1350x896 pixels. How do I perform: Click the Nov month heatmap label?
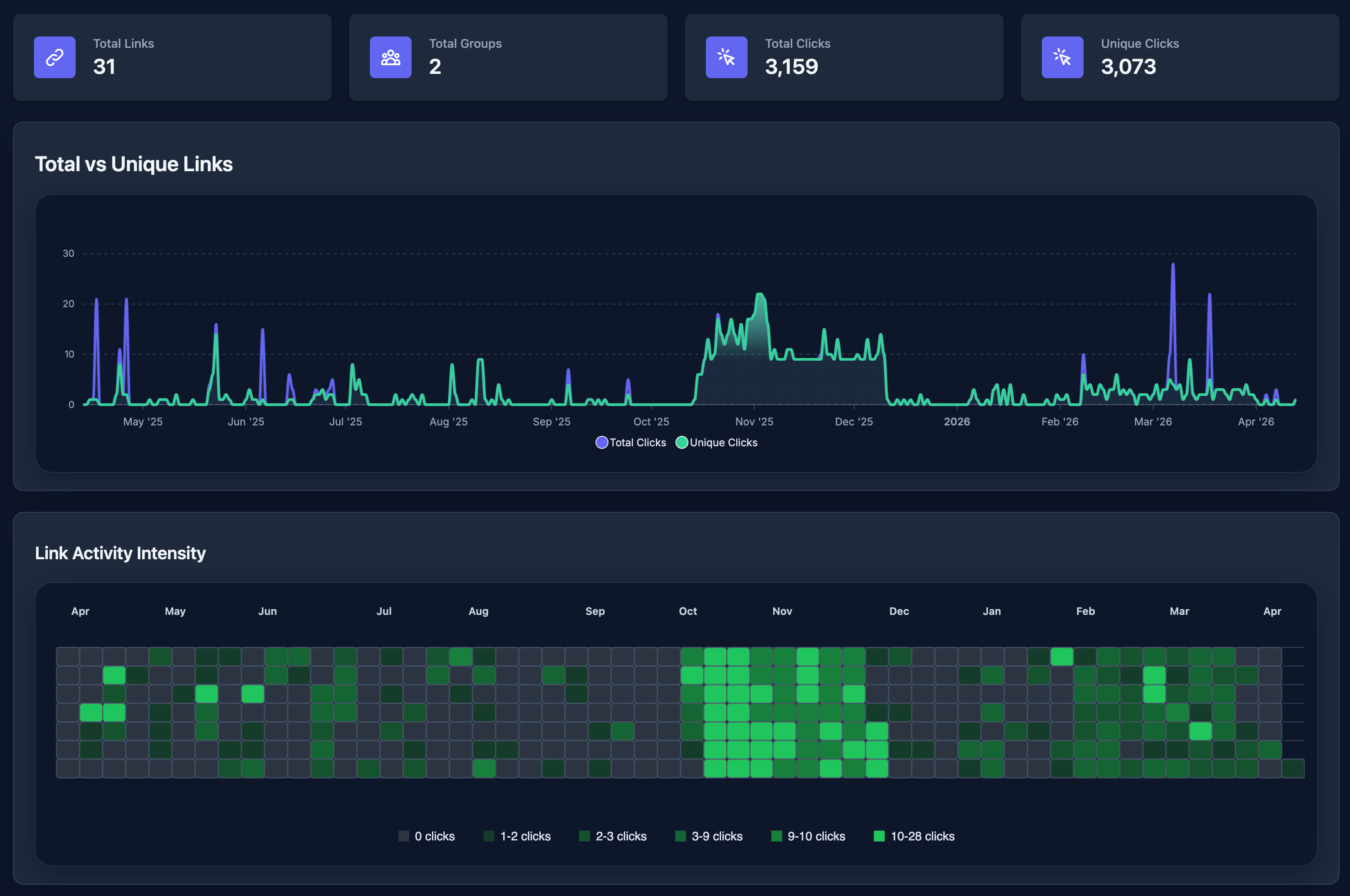[782, 611]
